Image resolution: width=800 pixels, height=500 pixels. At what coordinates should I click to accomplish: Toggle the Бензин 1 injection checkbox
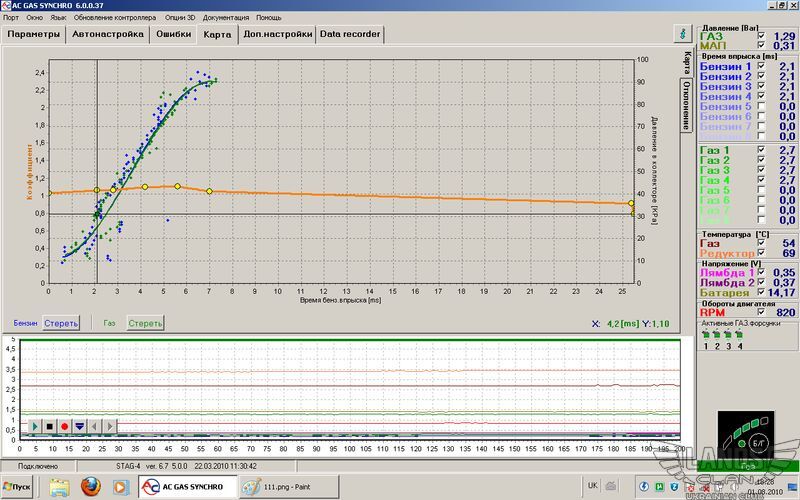click(x=761, y=66)
